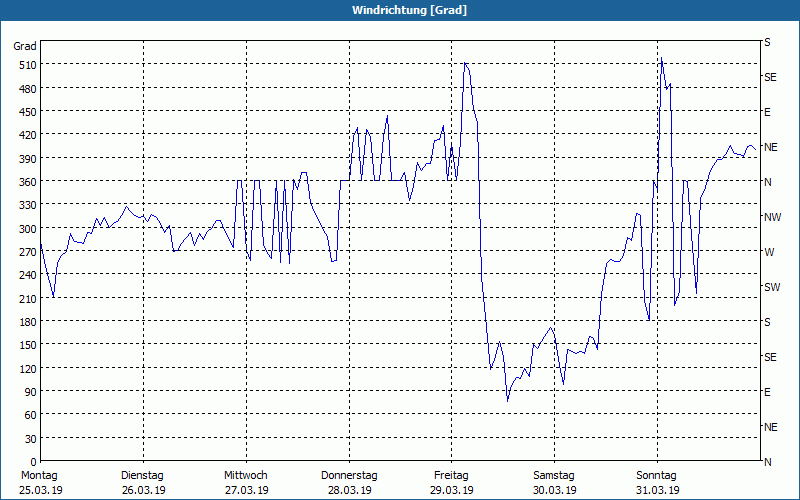Select the y-axis value "180"
800x500 pixels.
coord(28,322)
